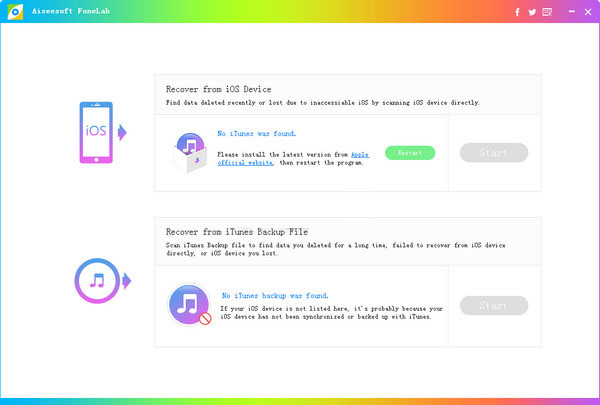Select the iTunes music note circle icon

click(x=97, y=281)
